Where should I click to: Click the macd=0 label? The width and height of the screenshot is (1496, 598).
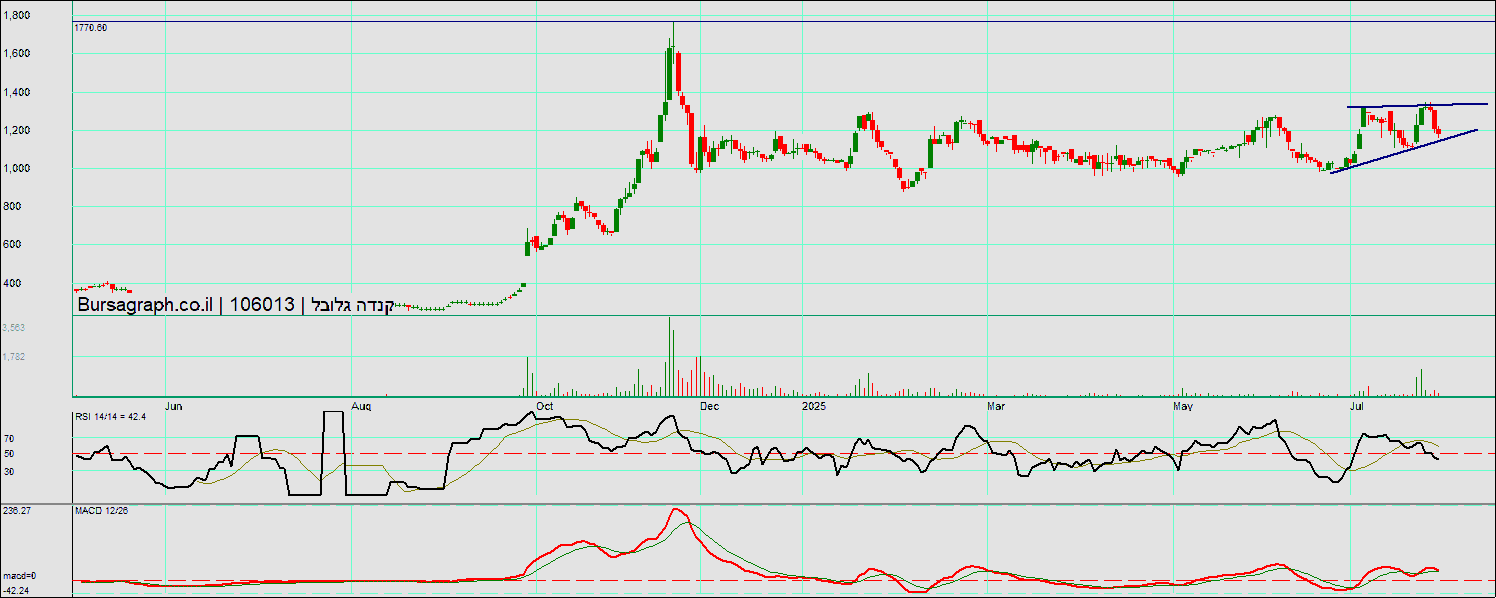point(19,576)
